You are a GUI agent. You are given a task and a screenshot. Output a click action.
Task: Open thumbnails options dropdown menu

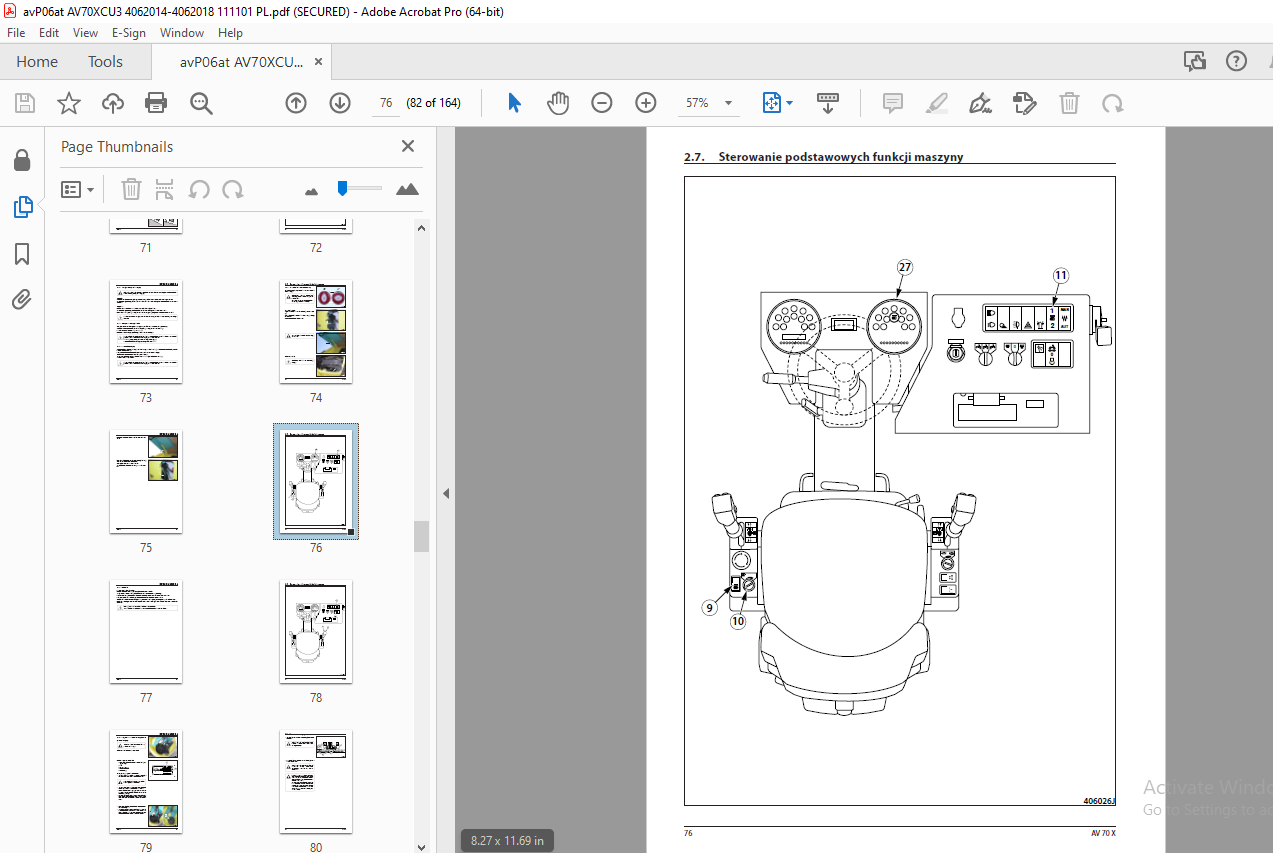[x=77, y=189]
